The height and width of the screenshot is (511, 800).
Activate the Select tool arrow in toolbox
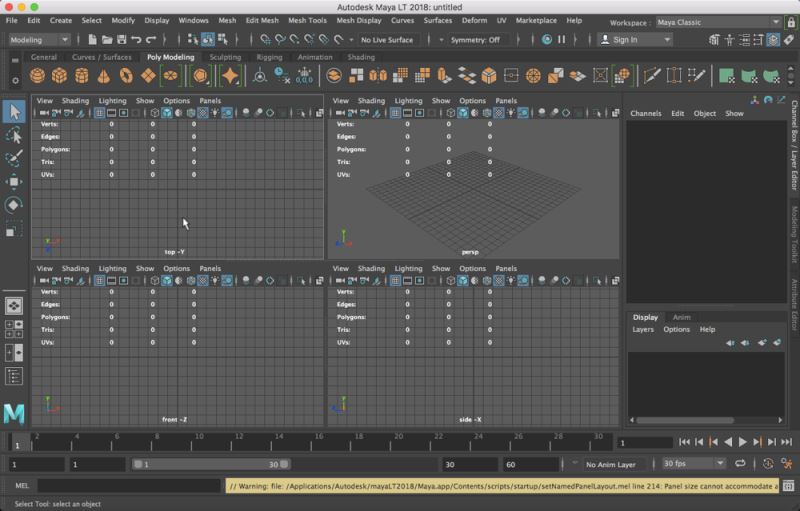[x=14, y=111]
